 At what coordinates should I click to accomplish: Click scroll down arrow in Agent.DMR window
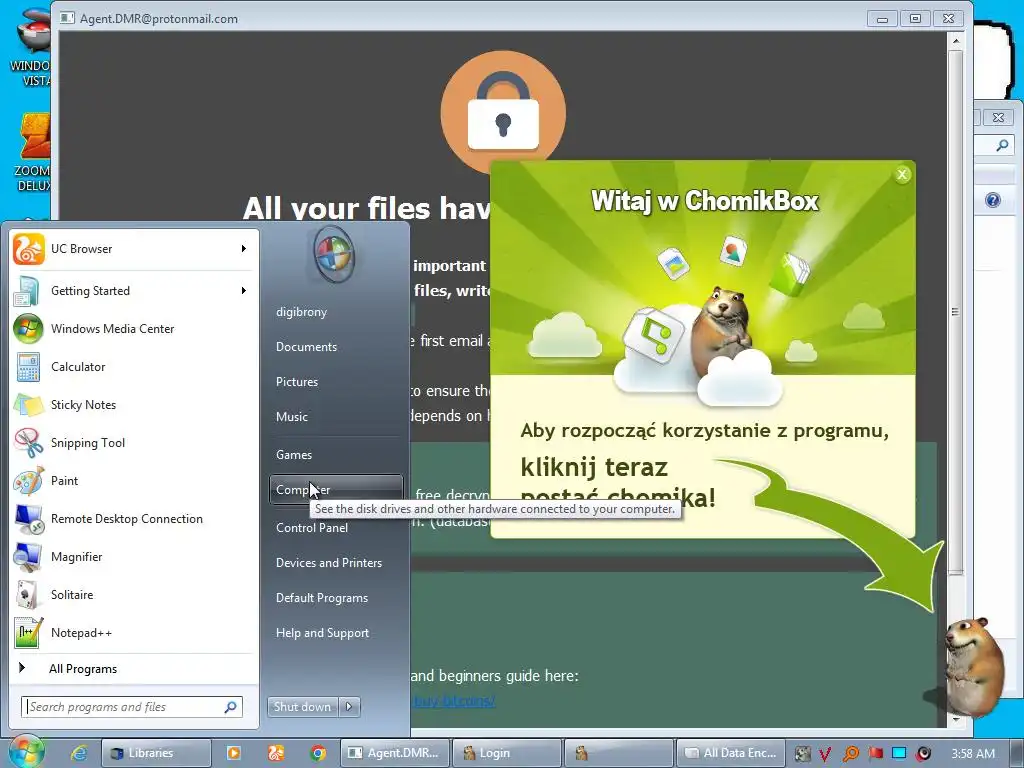point(955,719)
